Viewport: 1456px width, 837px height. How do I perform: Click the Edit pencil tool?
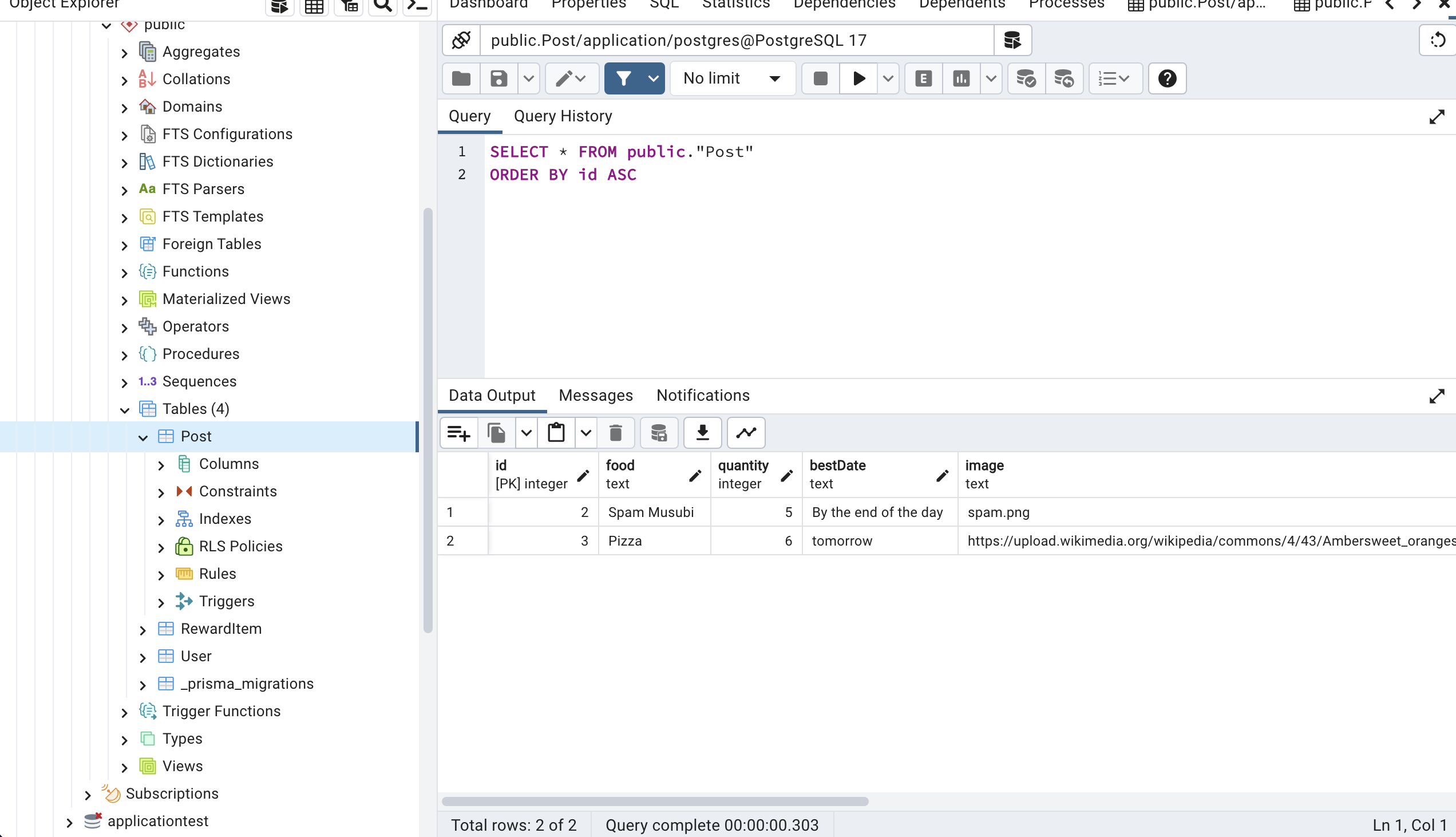[x=572, y=78]
